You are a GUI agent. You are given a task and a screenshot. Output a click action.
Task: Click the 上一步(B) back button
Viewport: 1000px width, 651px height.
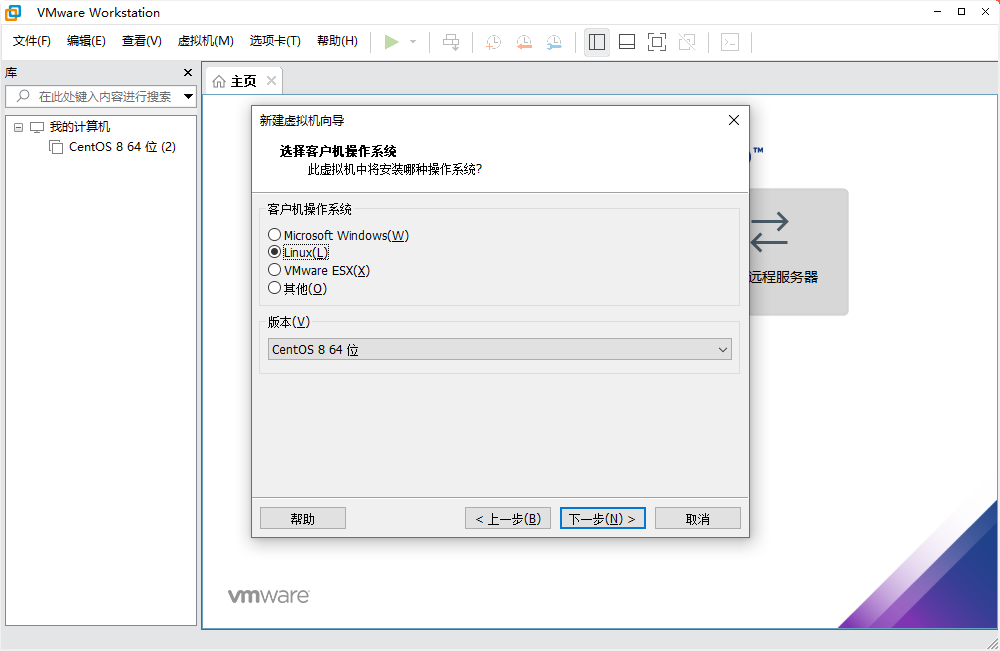tap(508, 518)
